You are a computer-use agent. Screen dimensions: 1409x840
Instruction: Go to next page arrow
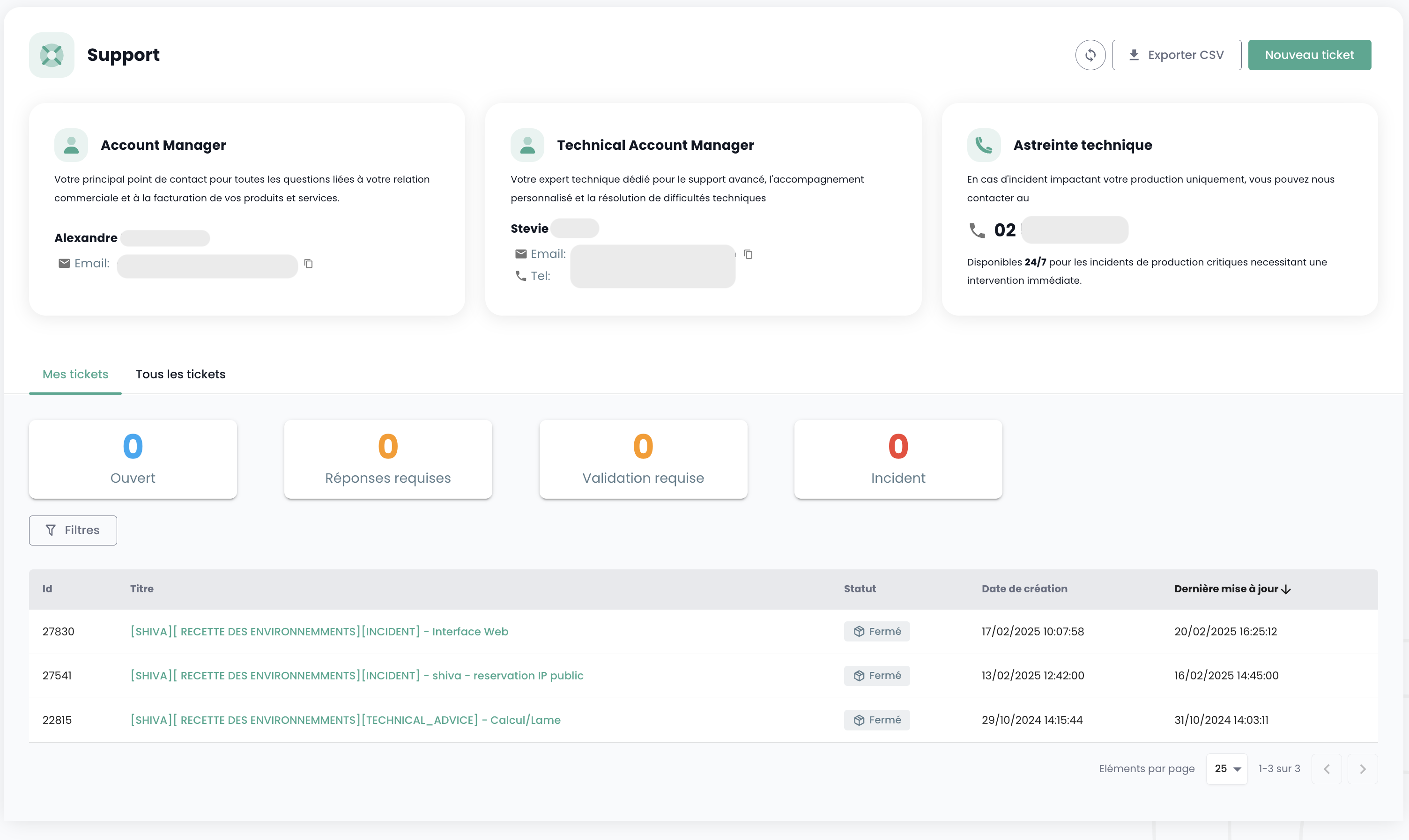pyautogui.click(x=1362, y=769)
